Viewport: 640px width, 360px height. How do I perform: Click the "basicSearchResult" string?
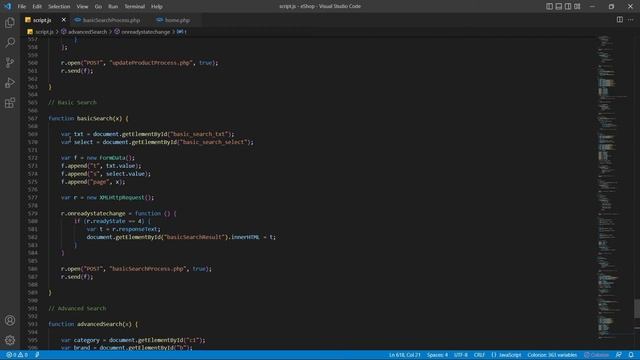[x=194, y=237]
